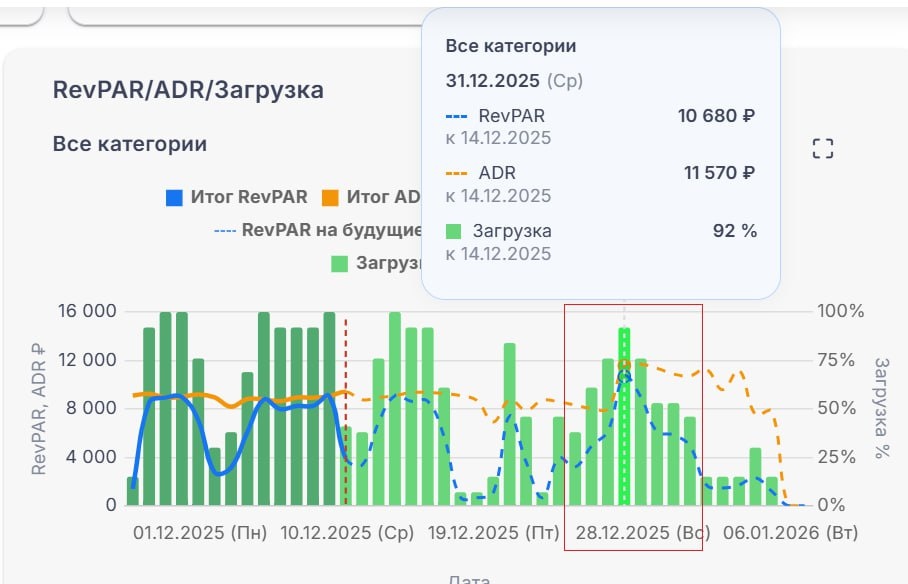This screenshot has width=908, height=584.
Task: Click the green Загрузка legend swatch
Action: click(x=339, y=264)
